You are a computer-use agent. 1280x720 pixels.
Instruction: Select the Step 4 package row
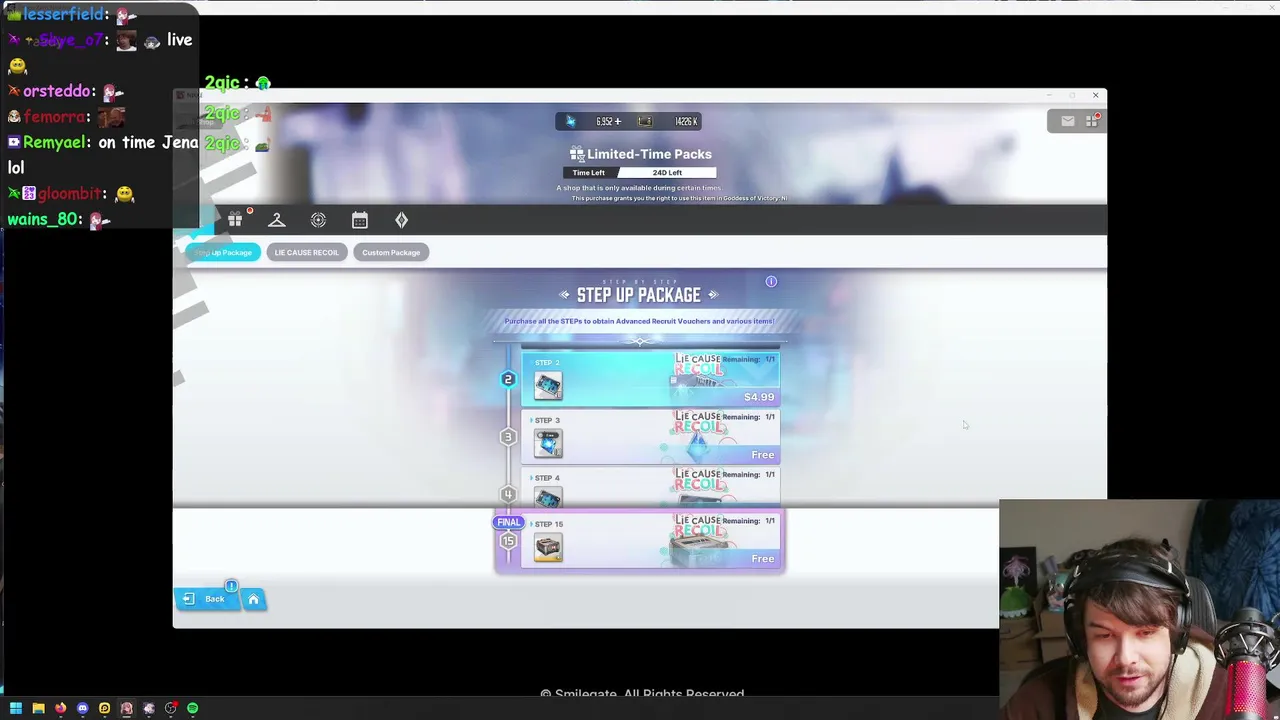(650, 487)
